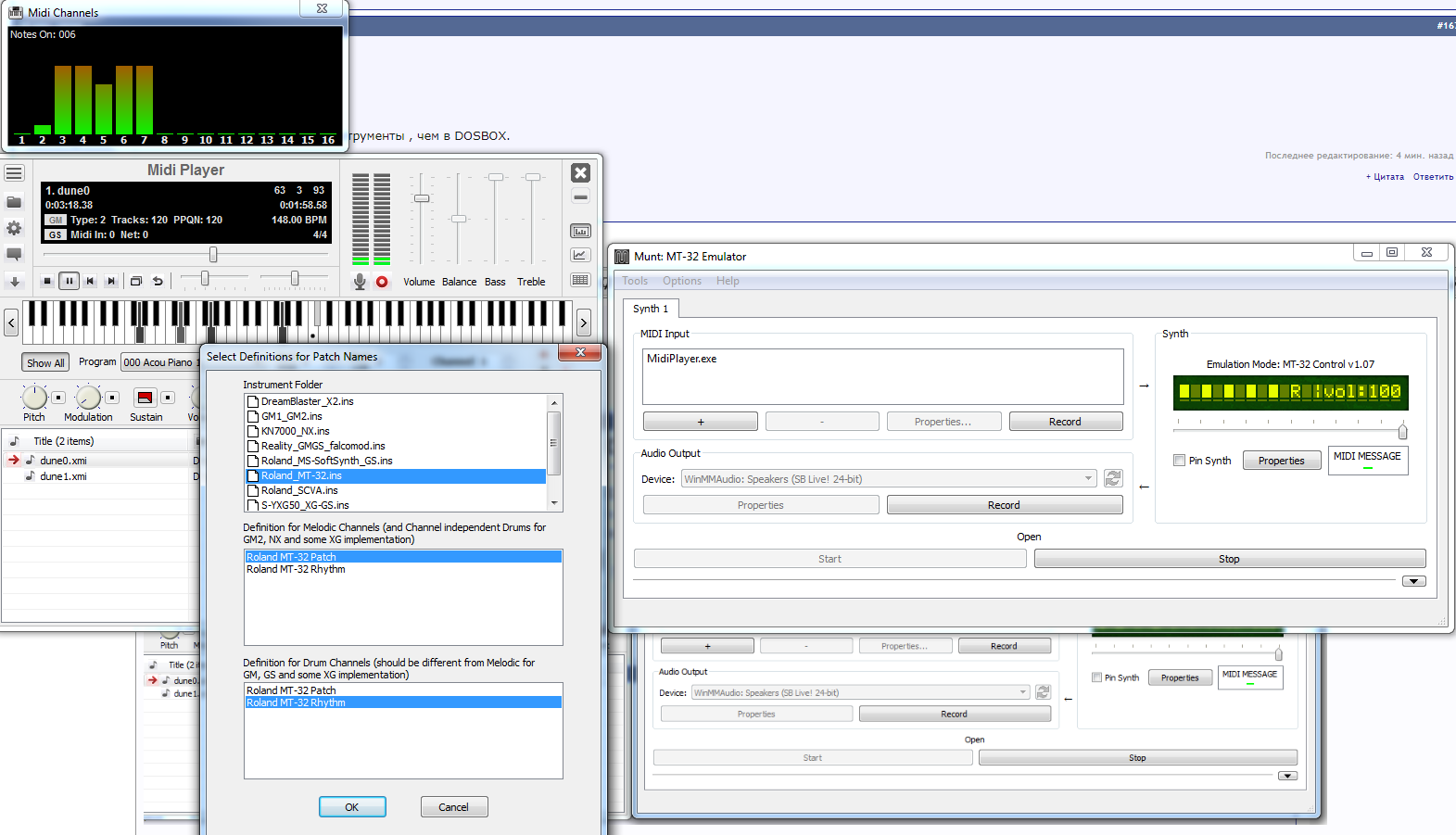Open the Tools menu in Munt
Screen dimensions: 1456x835
click(635, 281)
